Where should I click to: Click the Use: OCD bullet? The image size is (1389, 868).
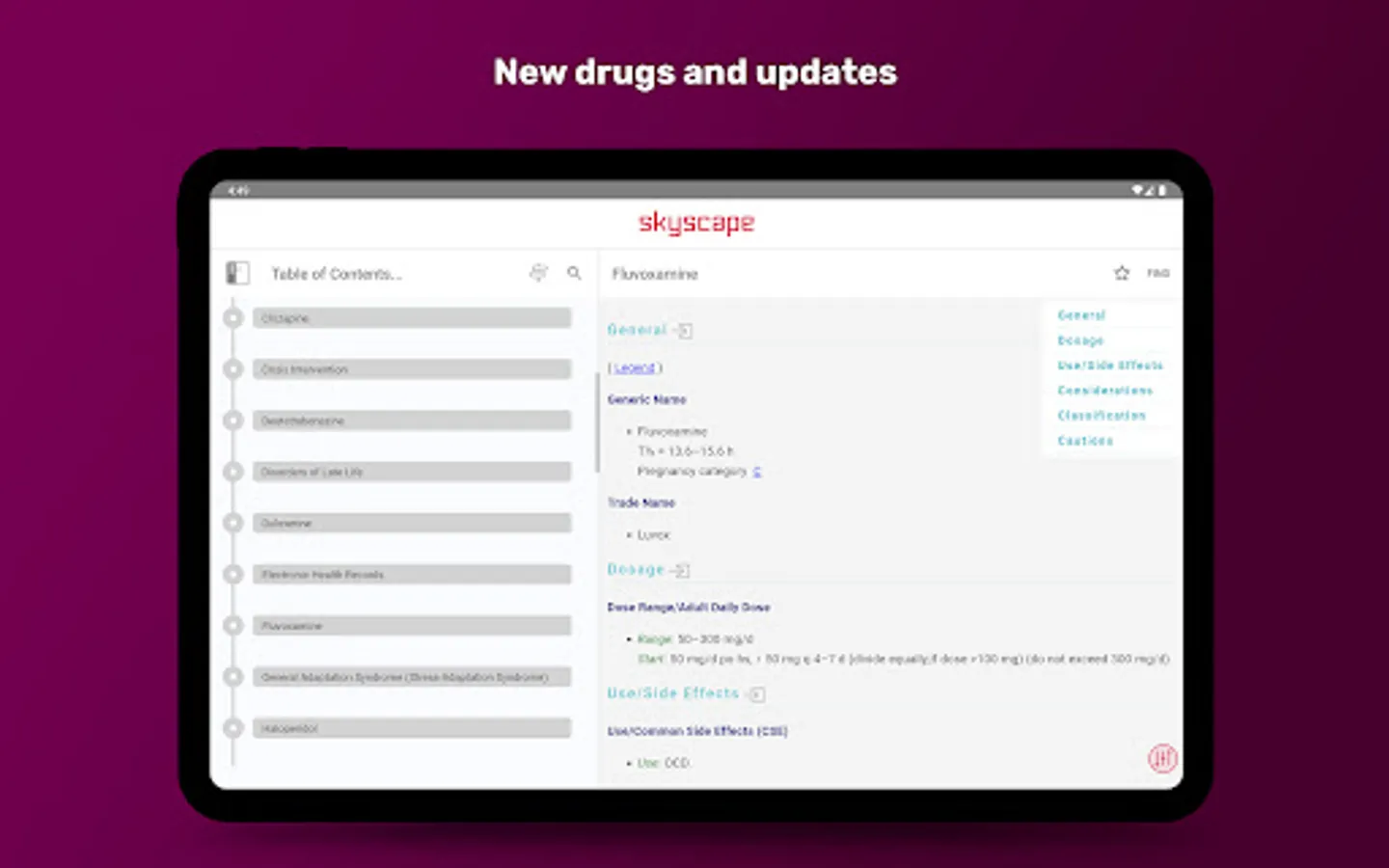coord(664,763)
